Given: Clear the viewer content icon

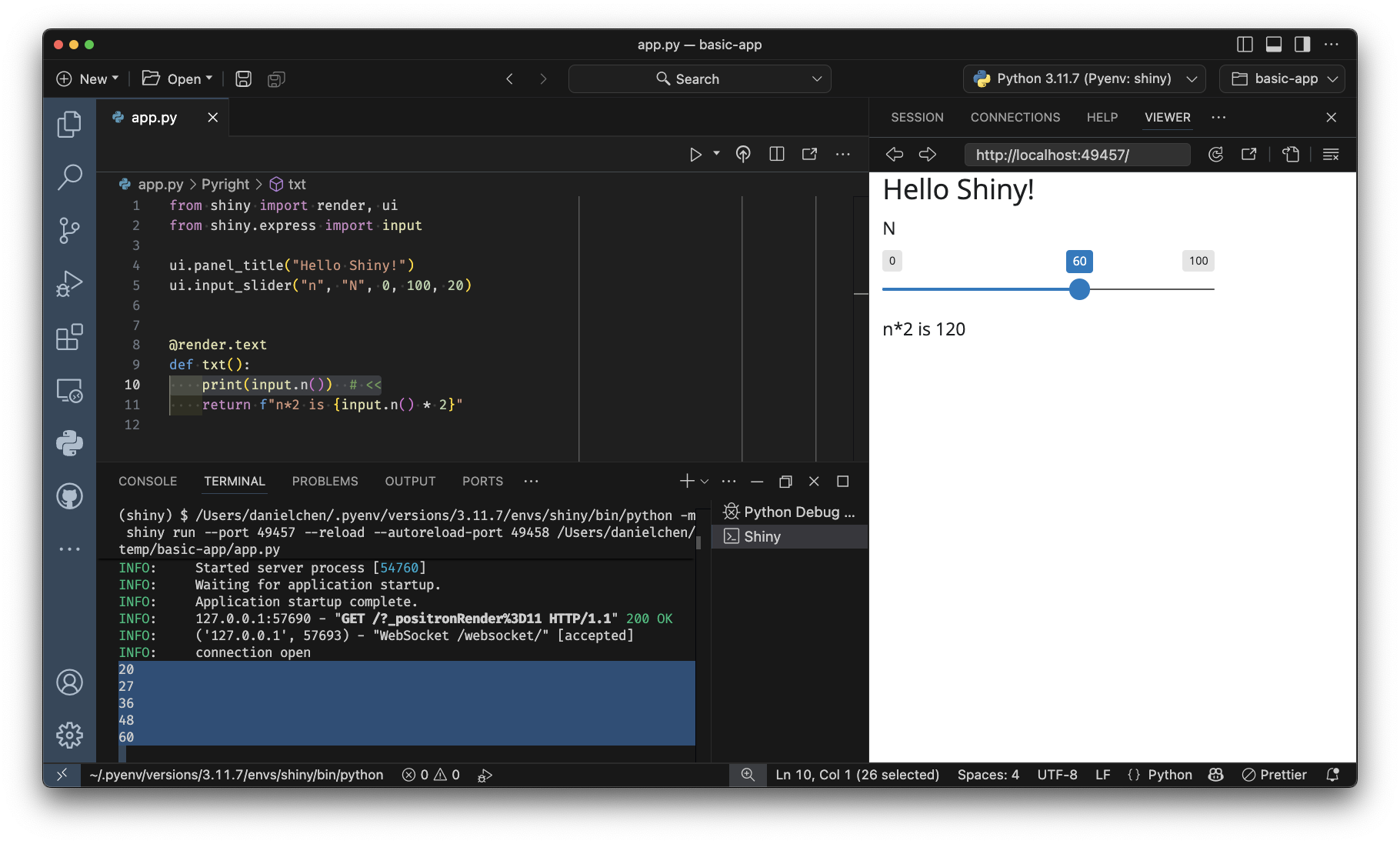Looking at the screenshot, I should pos(1331,155).
